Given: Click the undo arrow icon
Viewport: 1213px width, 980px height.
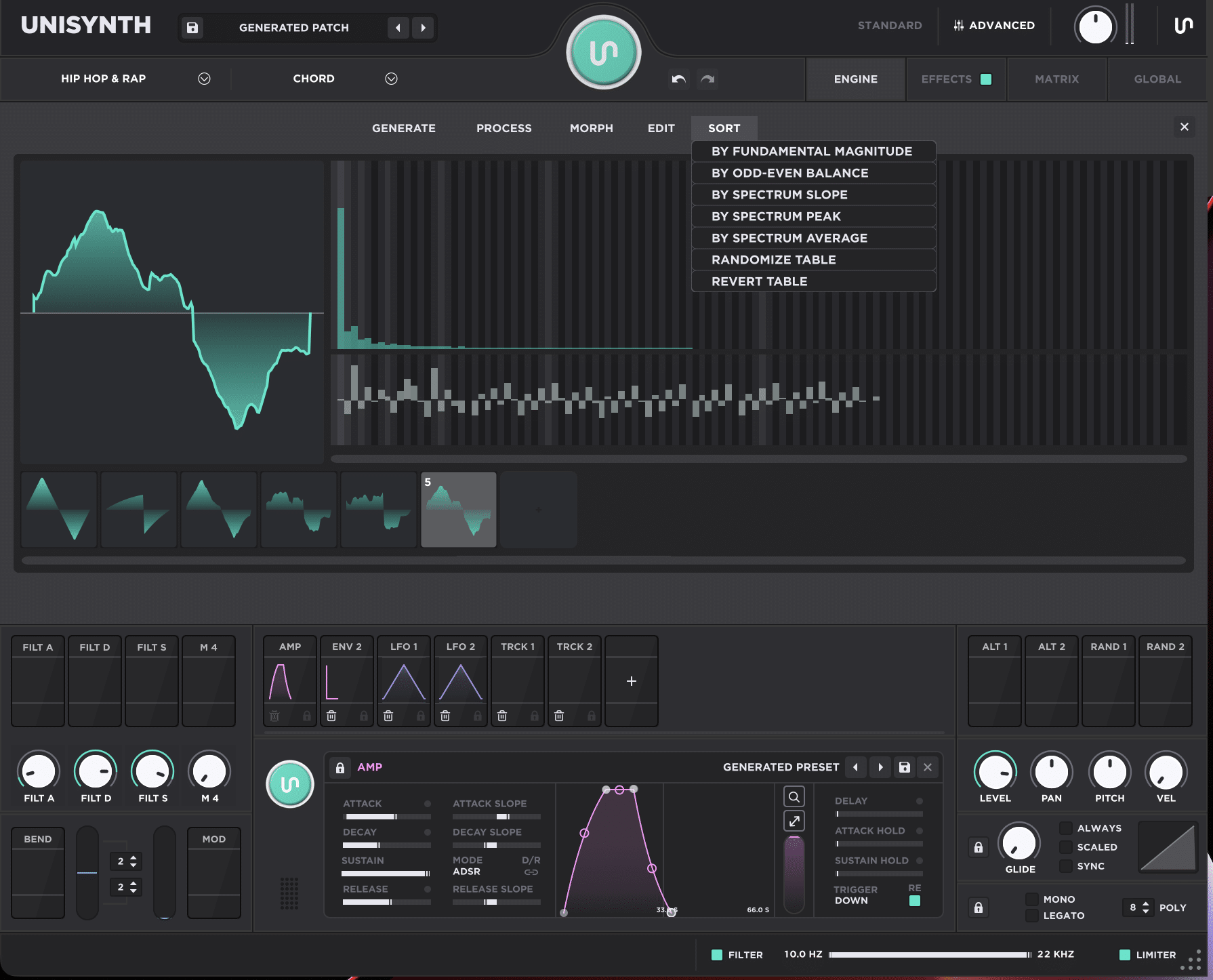Looking at the screenshot, I should click(678, 79).
